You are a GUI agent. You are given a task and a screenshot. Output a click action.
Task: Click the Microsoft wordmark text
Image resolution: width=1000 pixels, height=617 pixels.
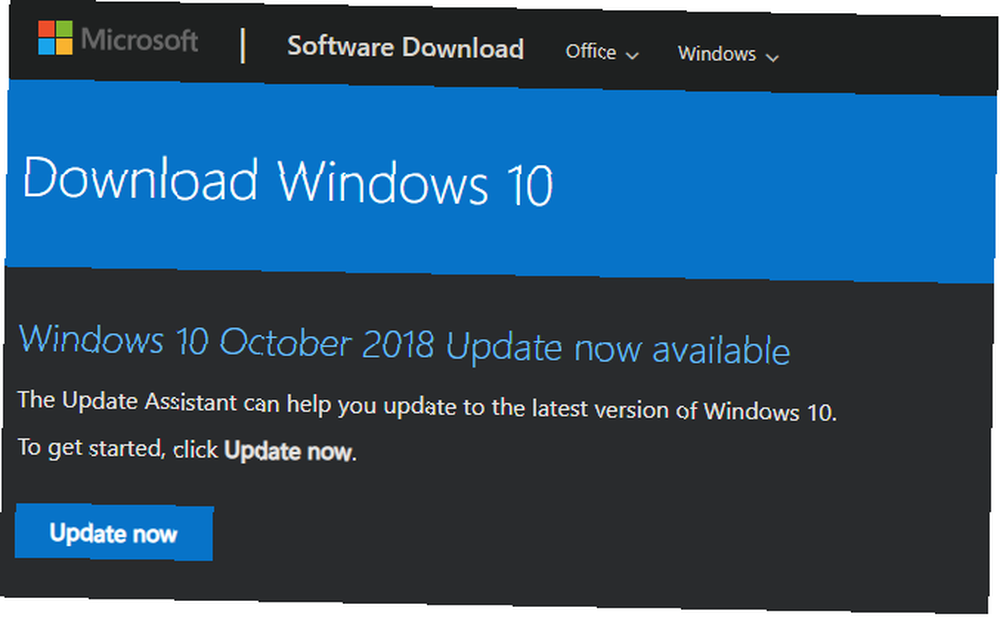[x=140, y=40]
